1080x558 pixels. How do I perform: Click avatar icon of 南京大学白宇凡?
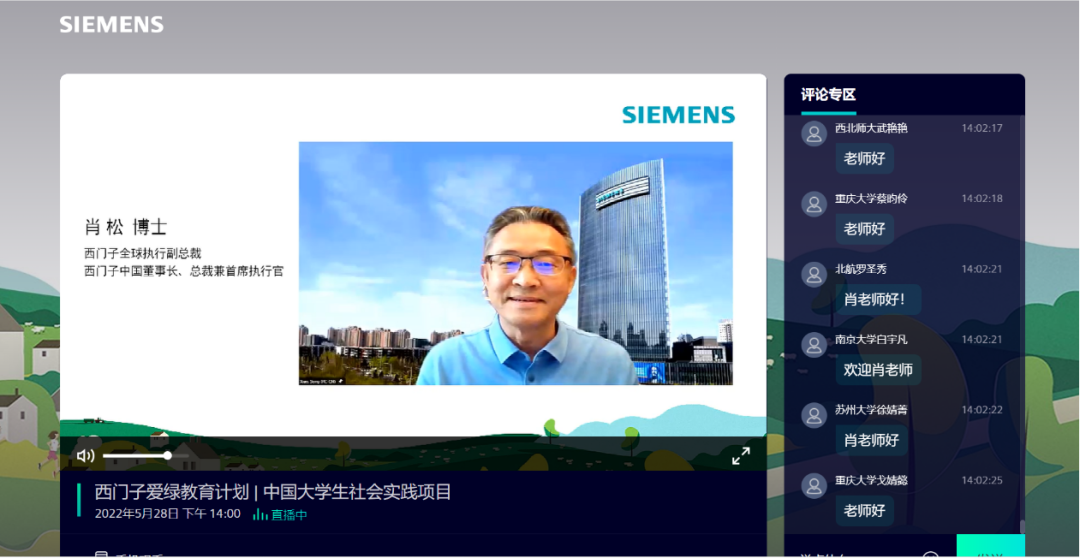[813, 344]
